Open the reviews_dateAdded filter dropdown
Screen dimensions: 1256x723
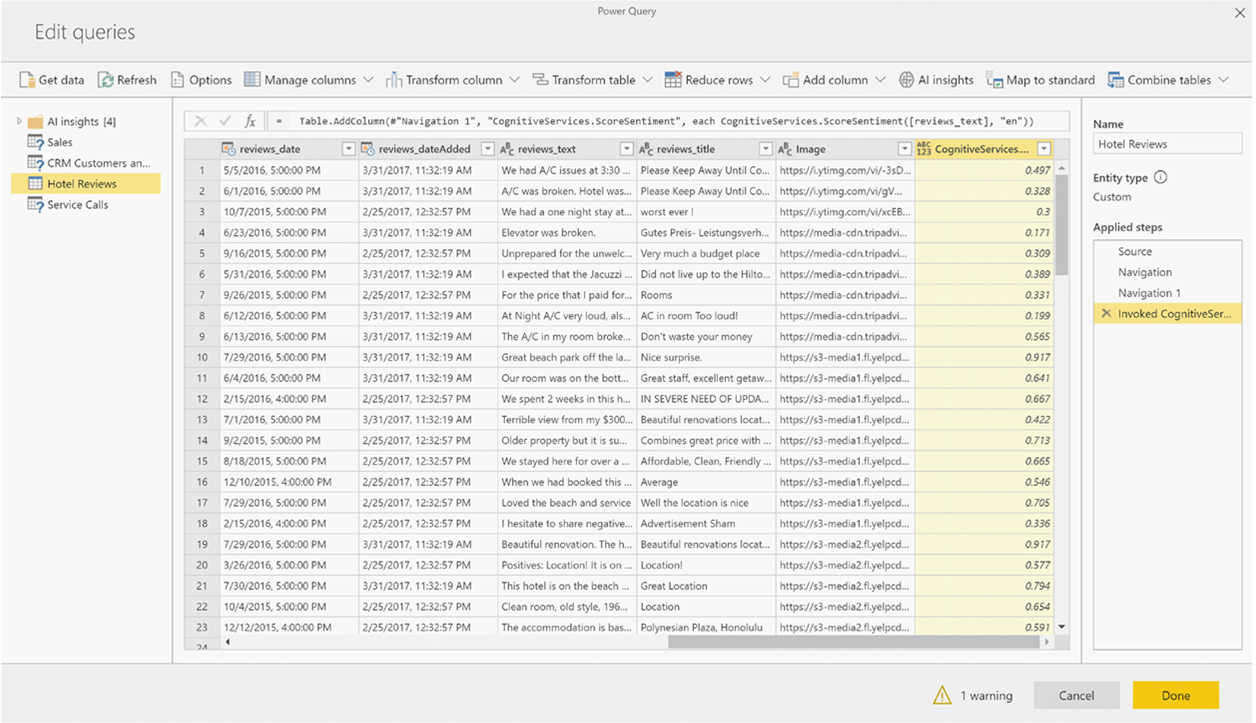click(x=488, y=149)
